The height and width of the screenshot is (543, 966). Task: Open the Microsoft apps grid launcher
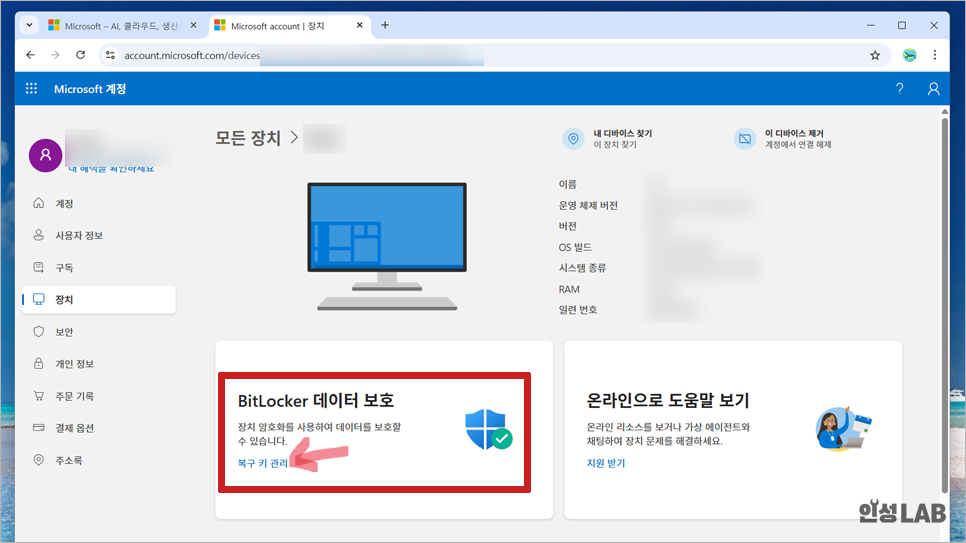(x=31, y=89)
